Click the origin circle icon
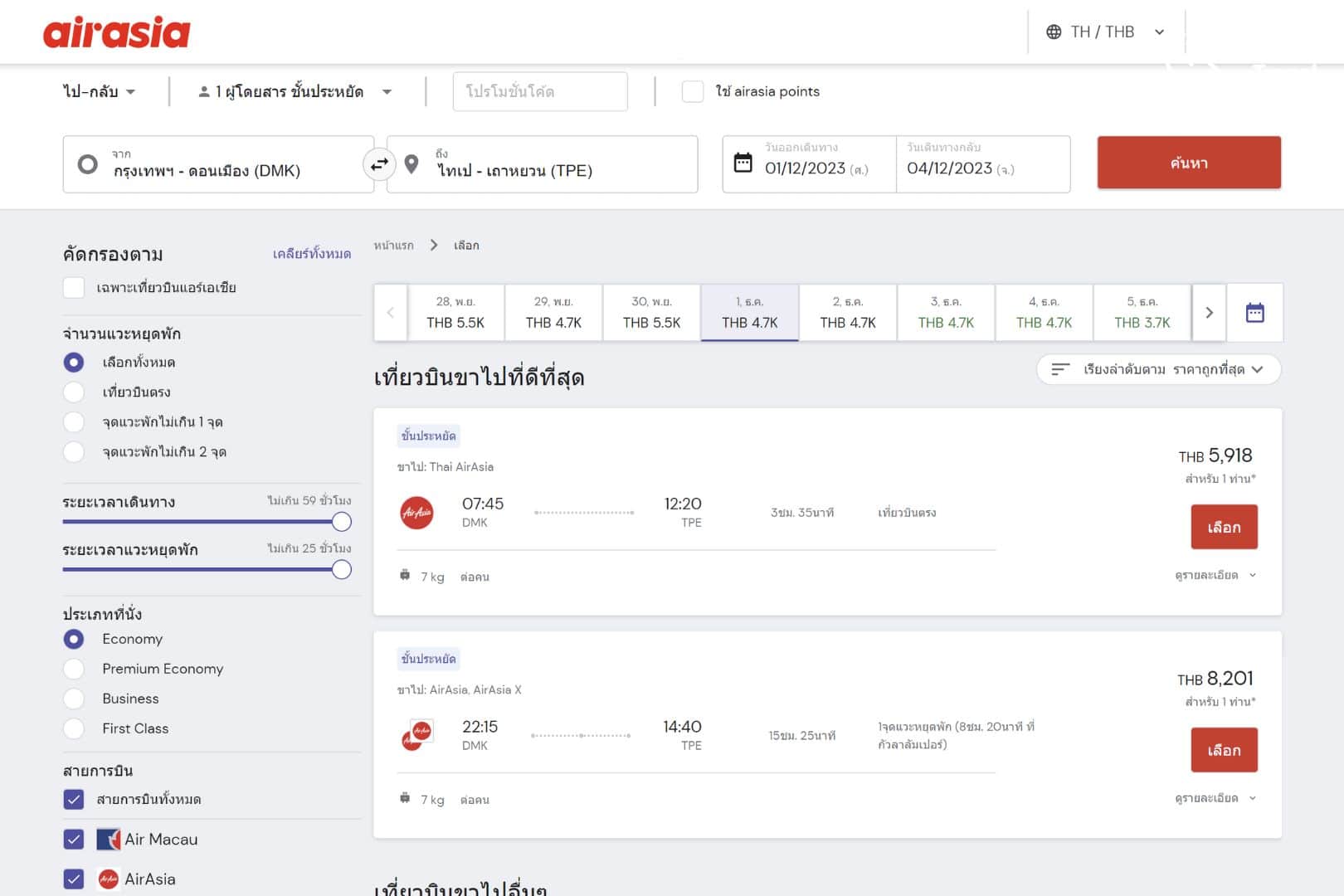 click(x=87, y=164)
